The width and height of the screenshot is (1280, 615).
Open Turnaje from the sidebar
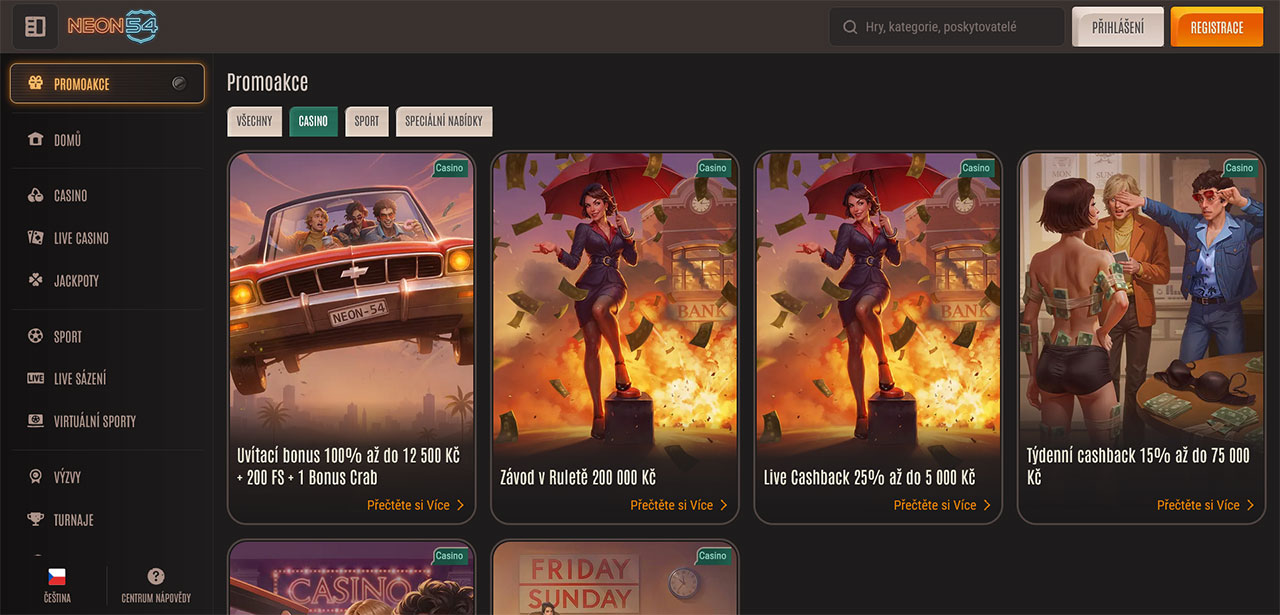(x=107, y=520)
